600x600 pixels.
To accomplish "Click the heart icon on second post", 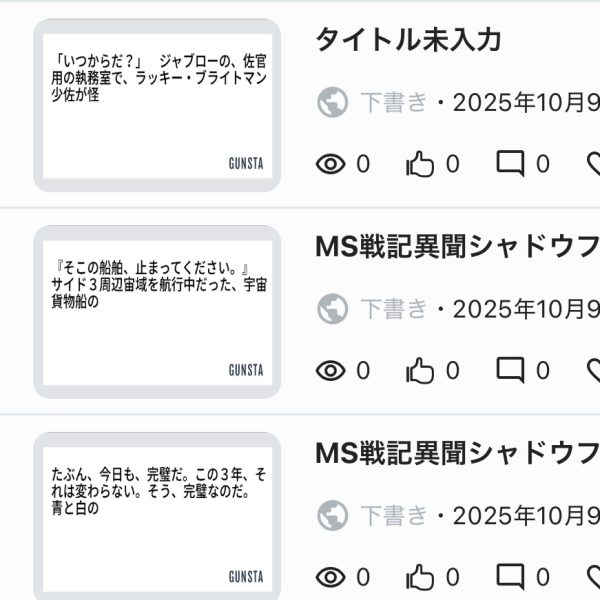I will click(x=594, y=371).
